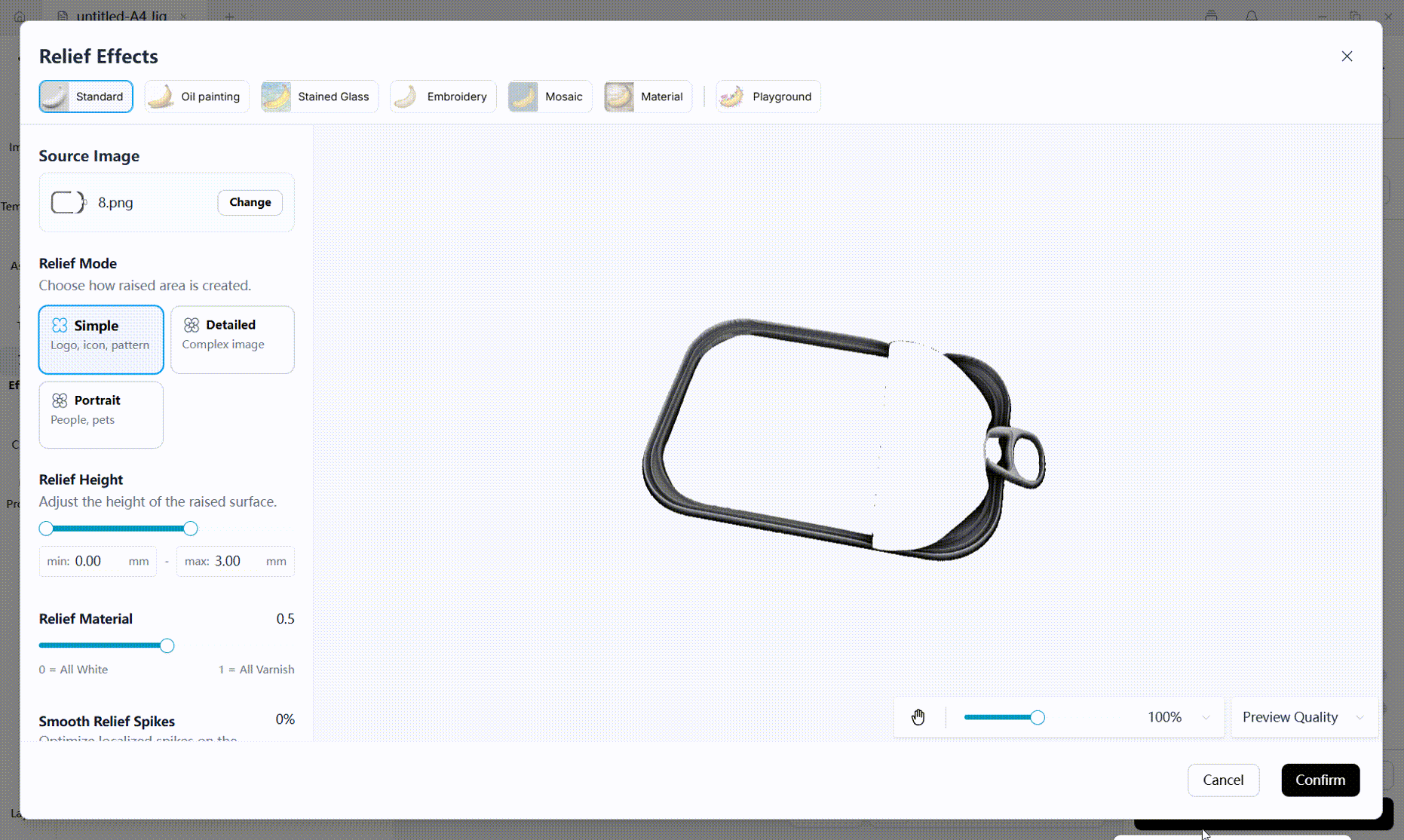The image size is (1404, 840).
Task: Click the 8.png source image thumbnail
Action: click(69, 202)
